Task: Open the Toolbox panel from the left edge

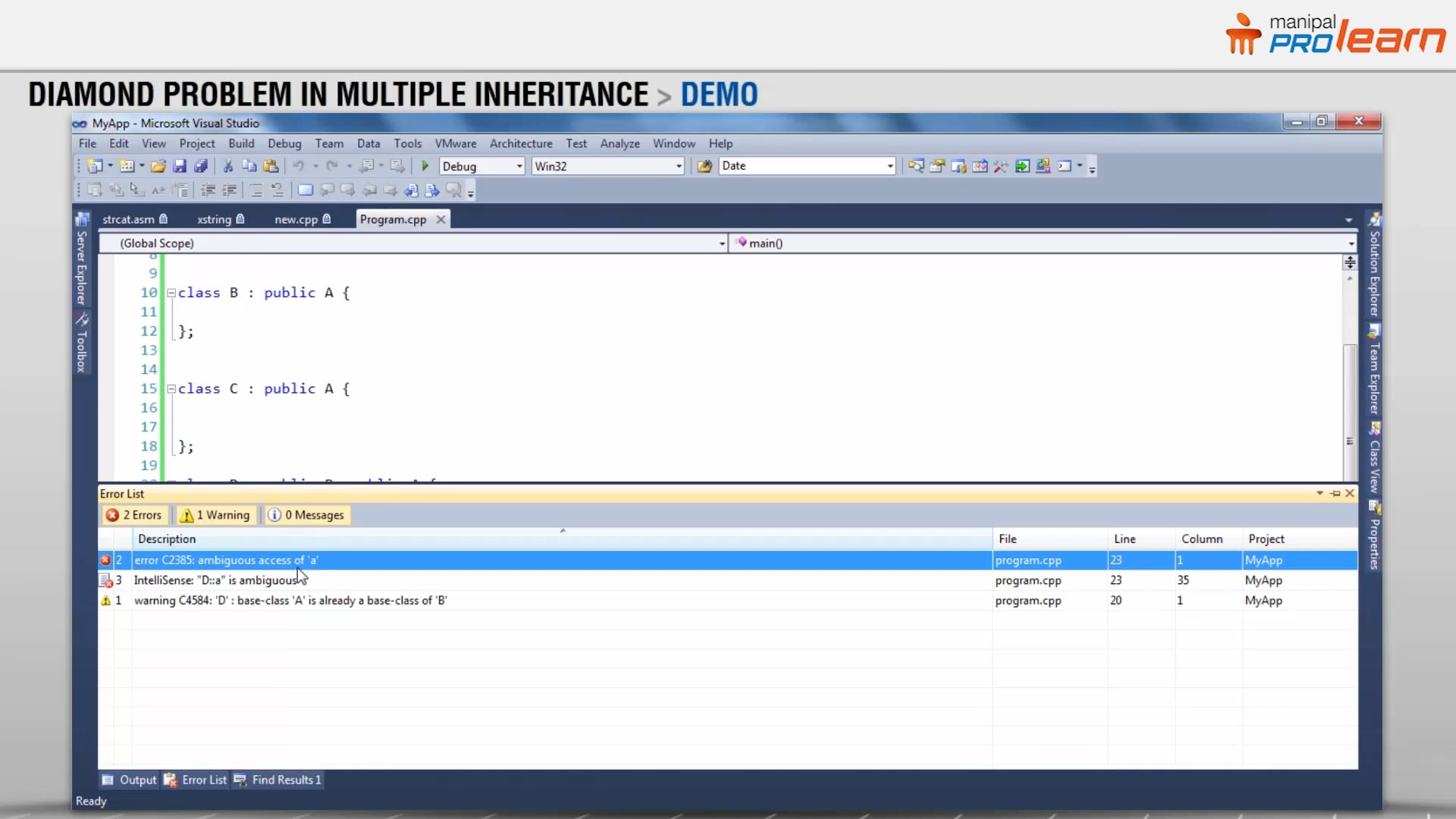Action: [x=81, y=345]
